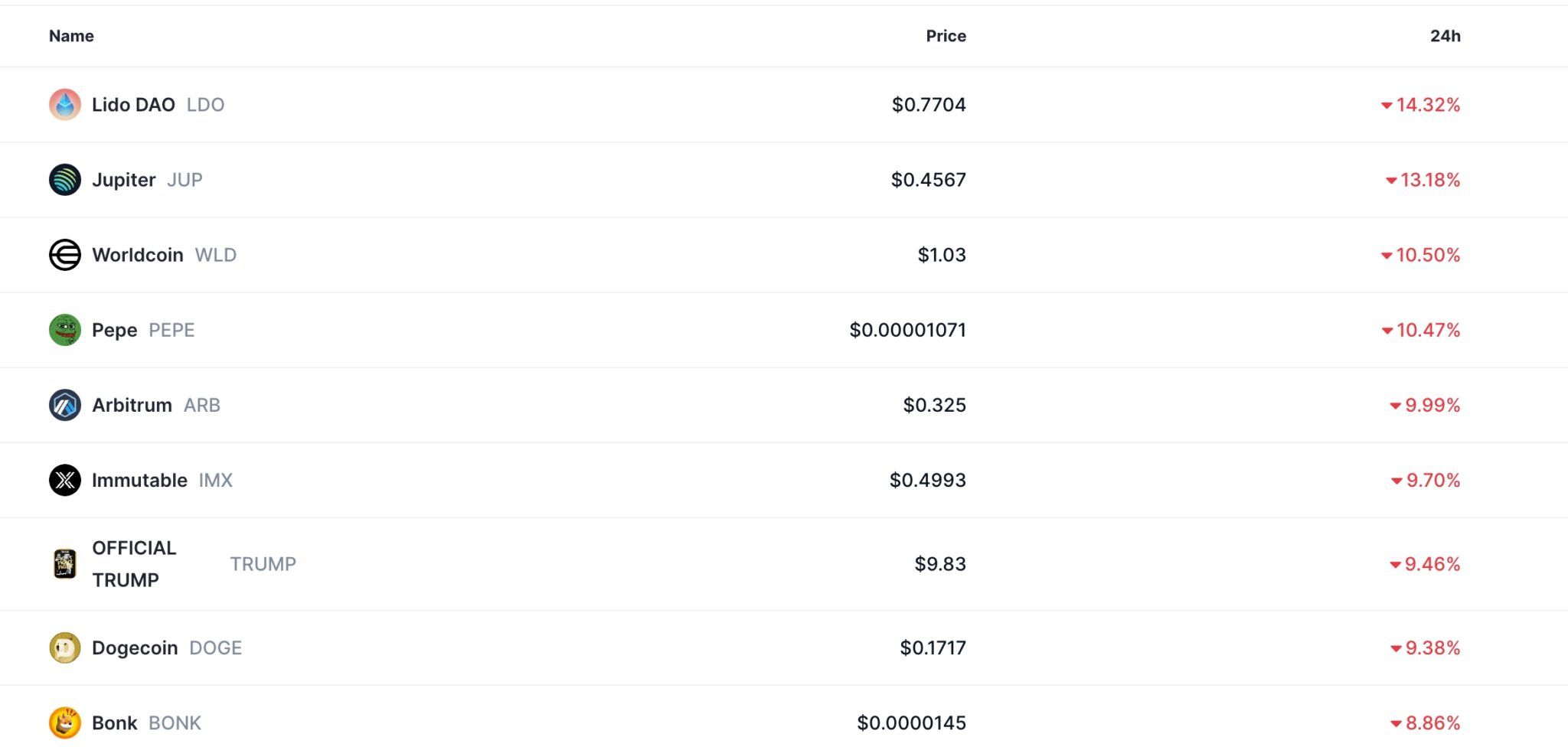This screenshot has height=747, width=1568.
Task: Click the OFFICIAL TRUMP coin icon
Action: click(65, 564)
